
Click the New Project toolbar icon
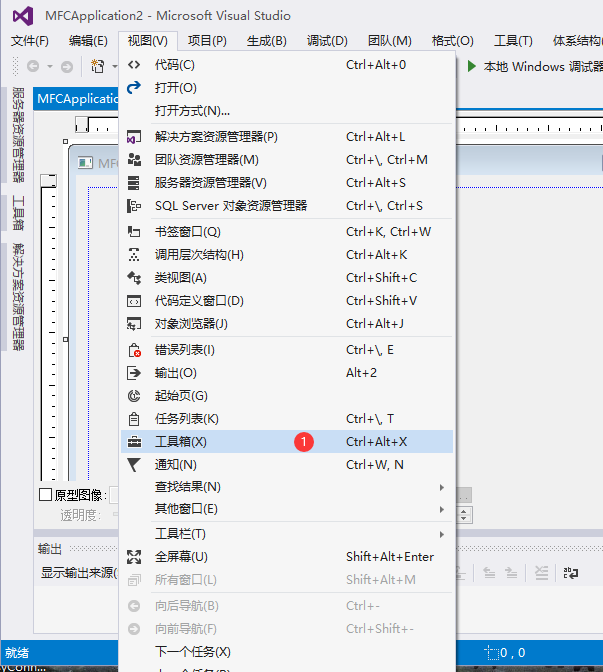tap(98, 66)
